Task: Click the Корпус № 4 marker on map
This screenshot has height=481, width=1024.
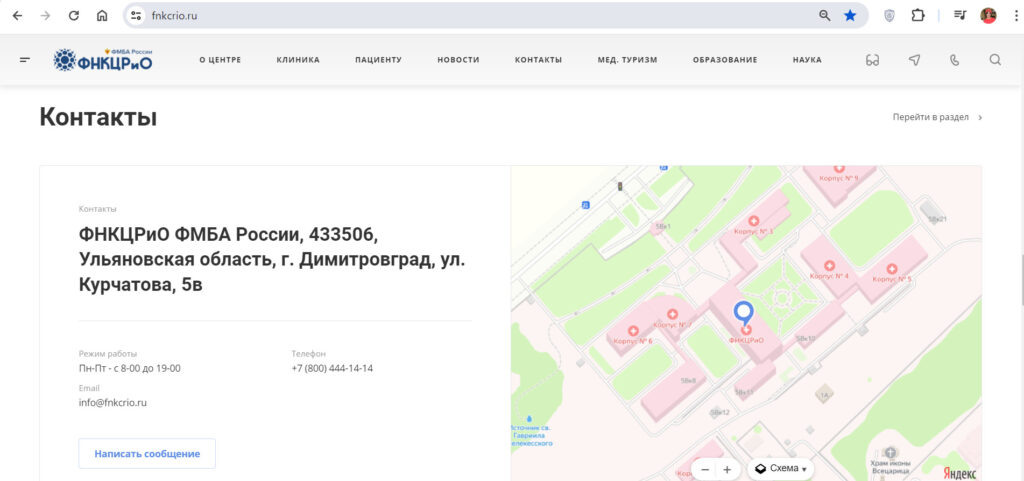Action: click(829, 266)
